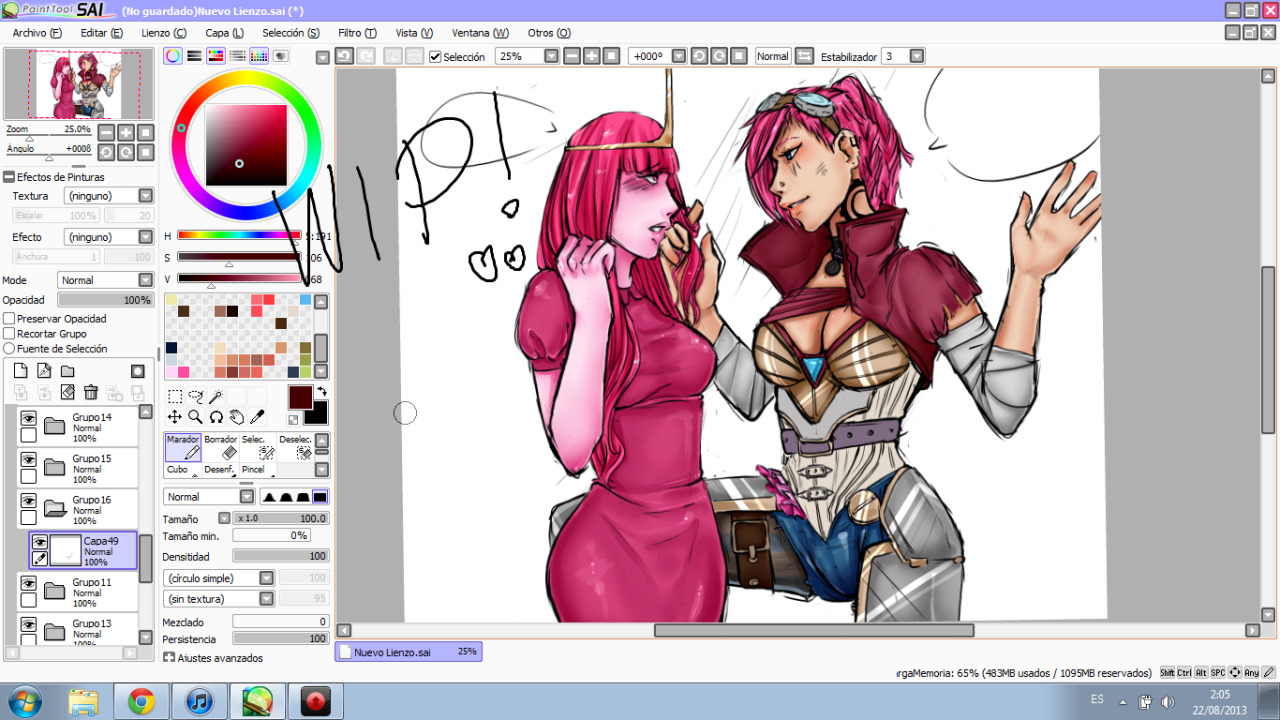Viewport: 1280px width, 720px height.
Task: Open the Textura dropdown
Action: [109, 196]
